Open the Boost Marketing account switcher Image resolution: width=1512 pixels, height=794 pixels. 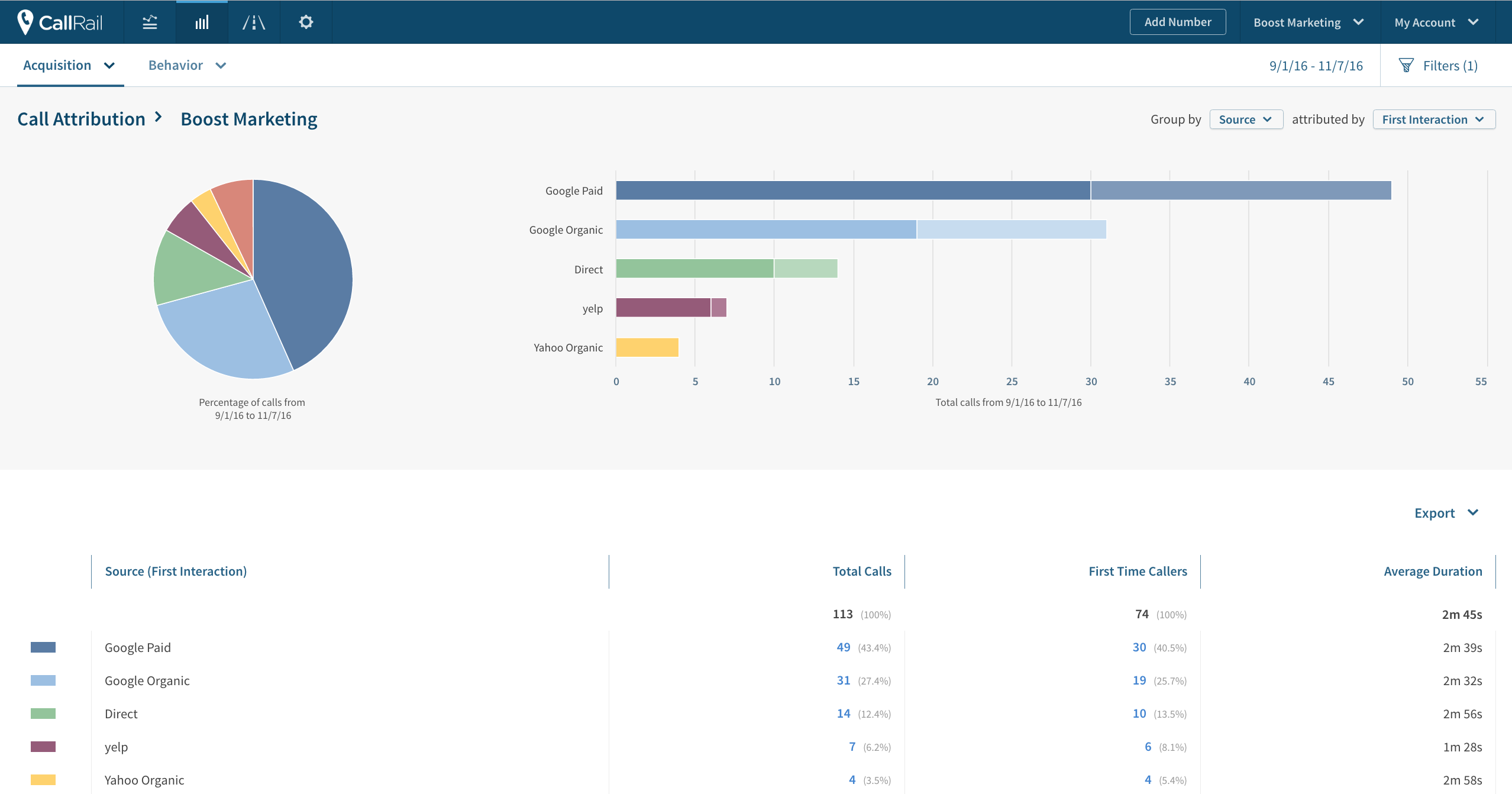1308,22
